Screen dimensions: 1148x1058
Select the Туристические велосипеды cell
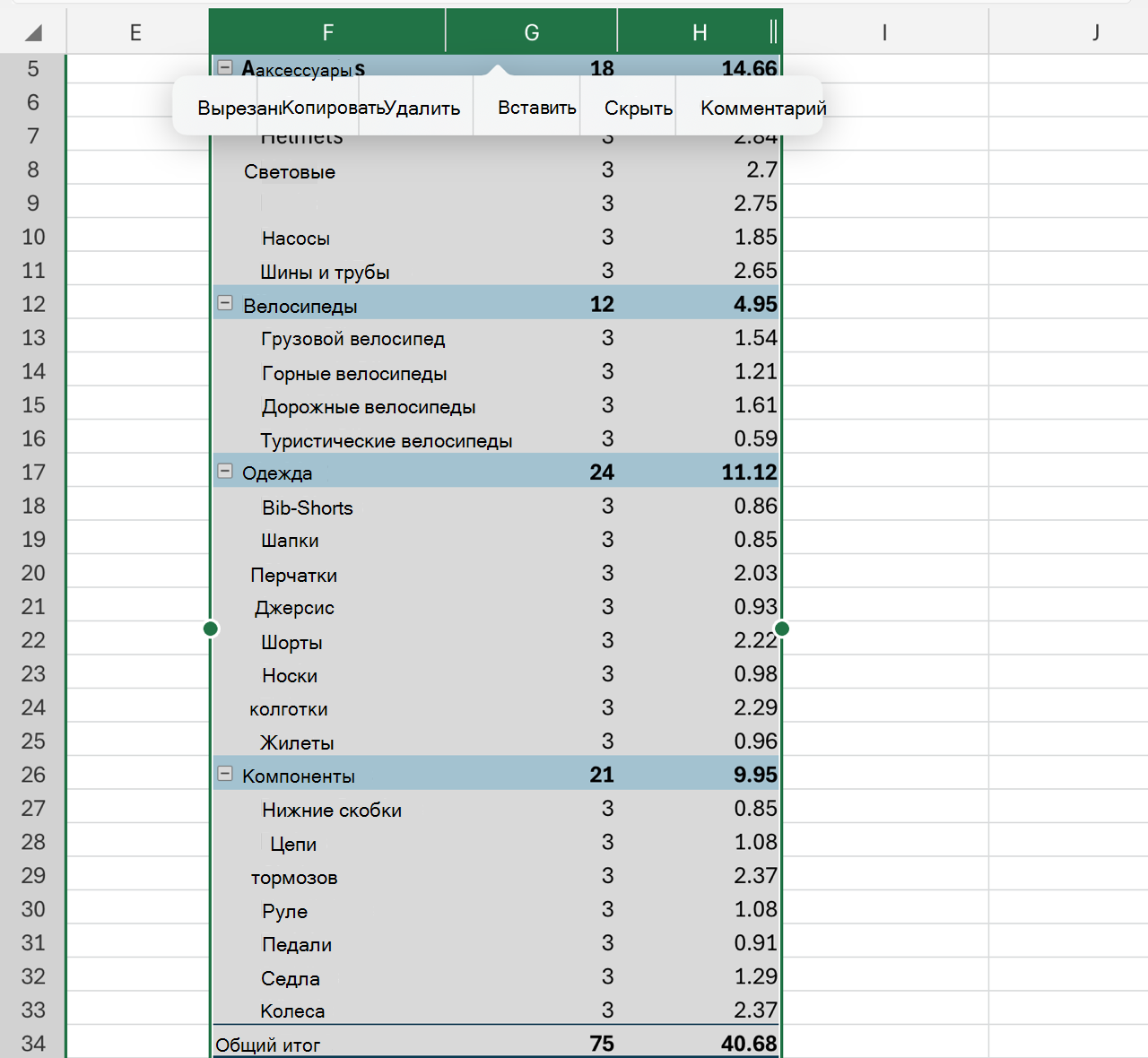pos(327,439)
